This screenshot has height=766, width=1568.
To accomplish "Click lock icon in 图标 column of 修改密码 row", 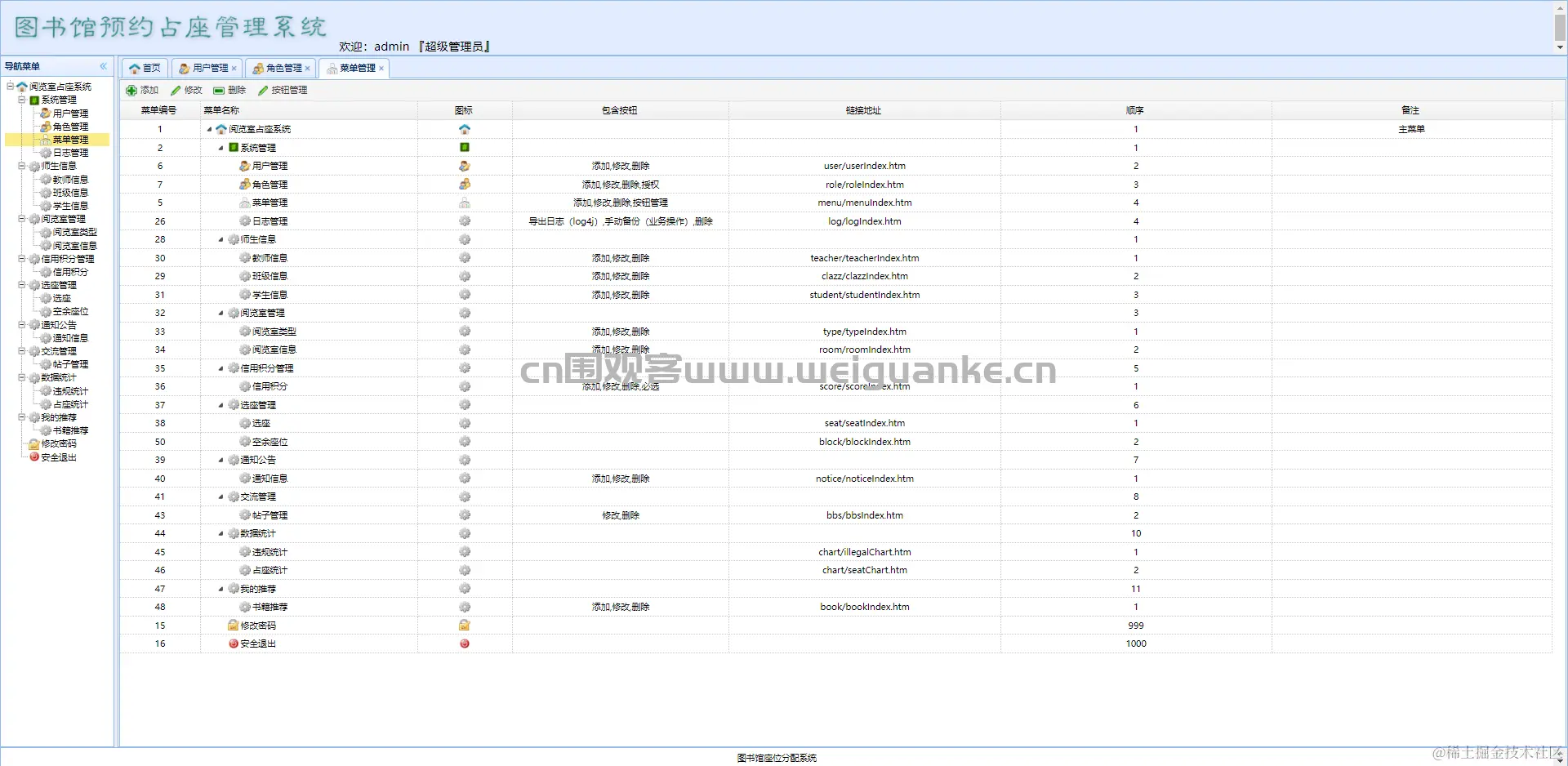I will pyautogui.click(x=465, y=626).
